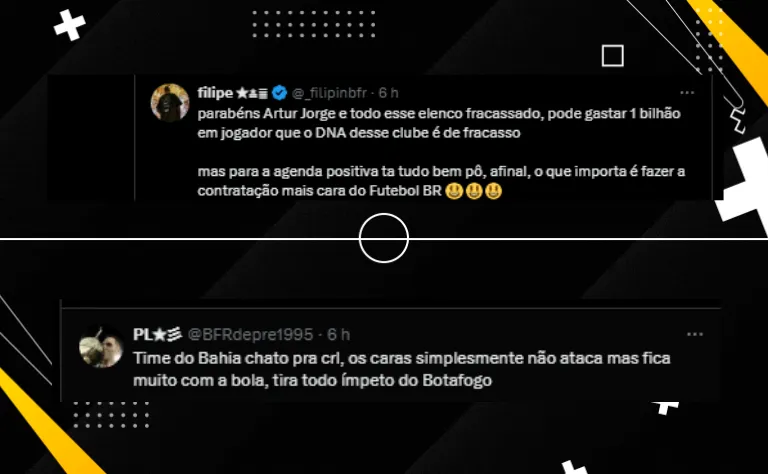Image resolution: width=768 pixels, height=474 pixels.
Task: Open filipe's profile avatar
Action: pos(170,102)
